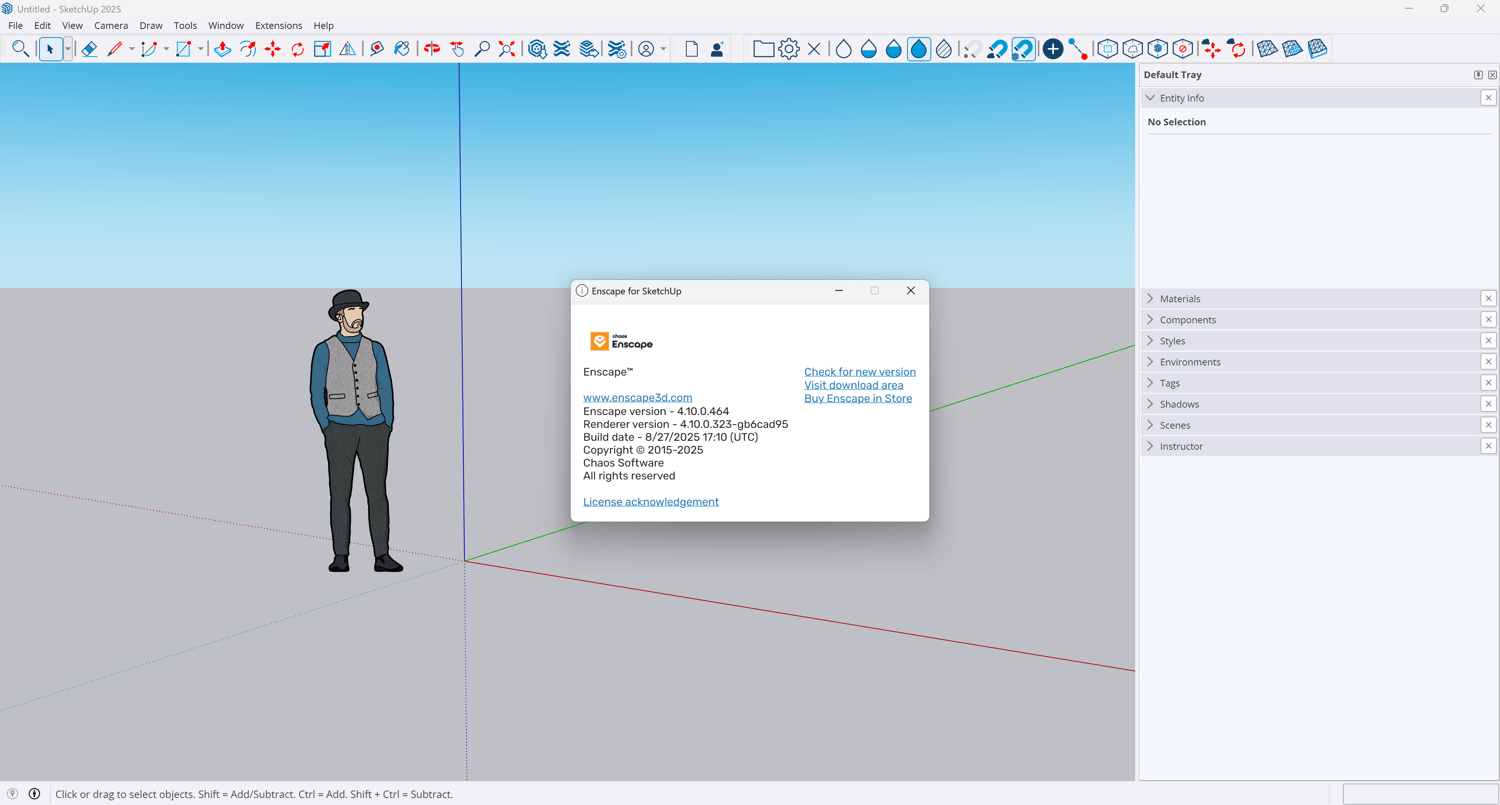Toggle the highlighted full blue drop icon
1500x805 pixels.
(x=919, y=49)
